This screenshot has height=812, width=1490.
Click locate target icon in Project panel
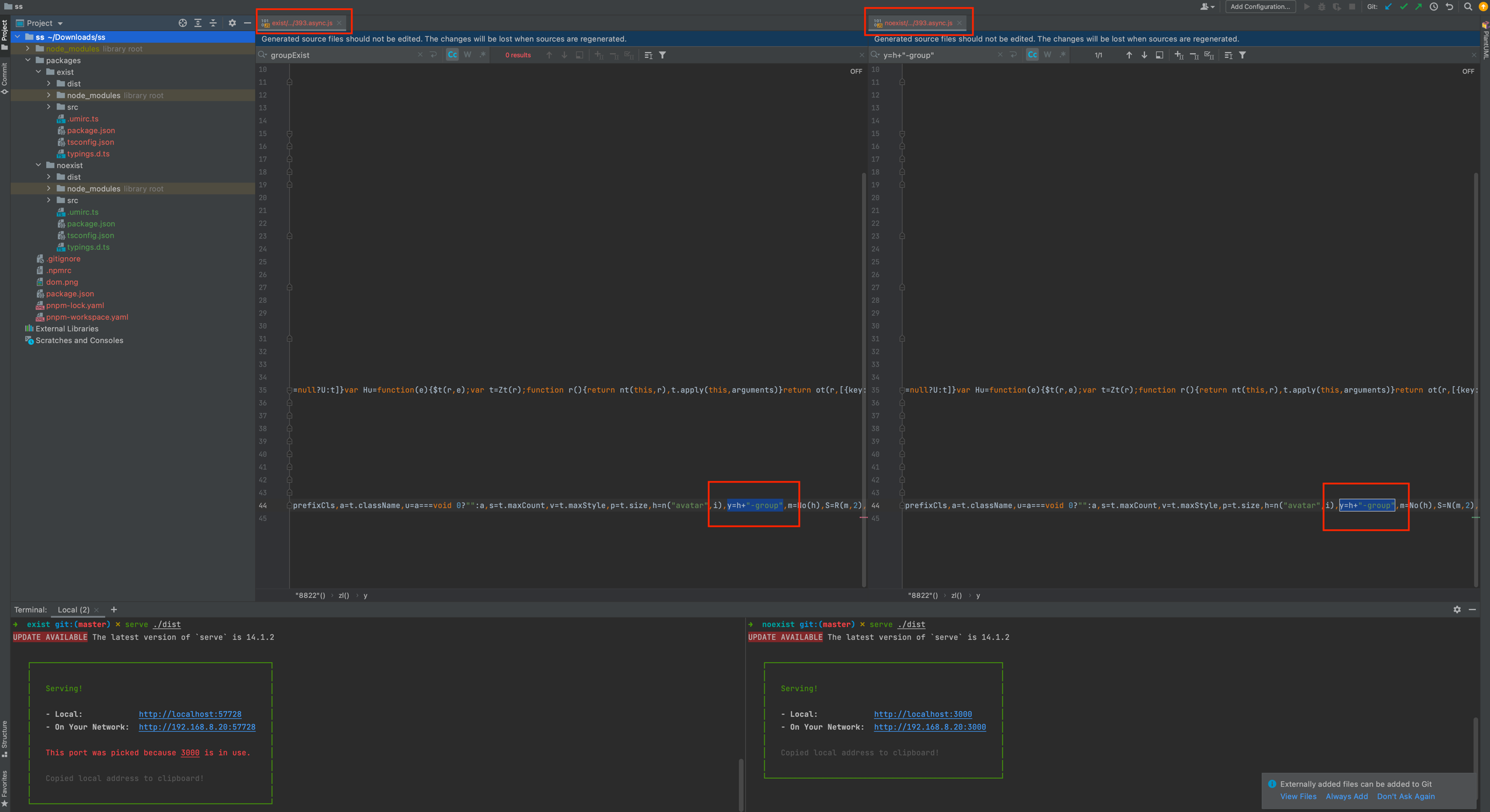click(x=183, y=23)
